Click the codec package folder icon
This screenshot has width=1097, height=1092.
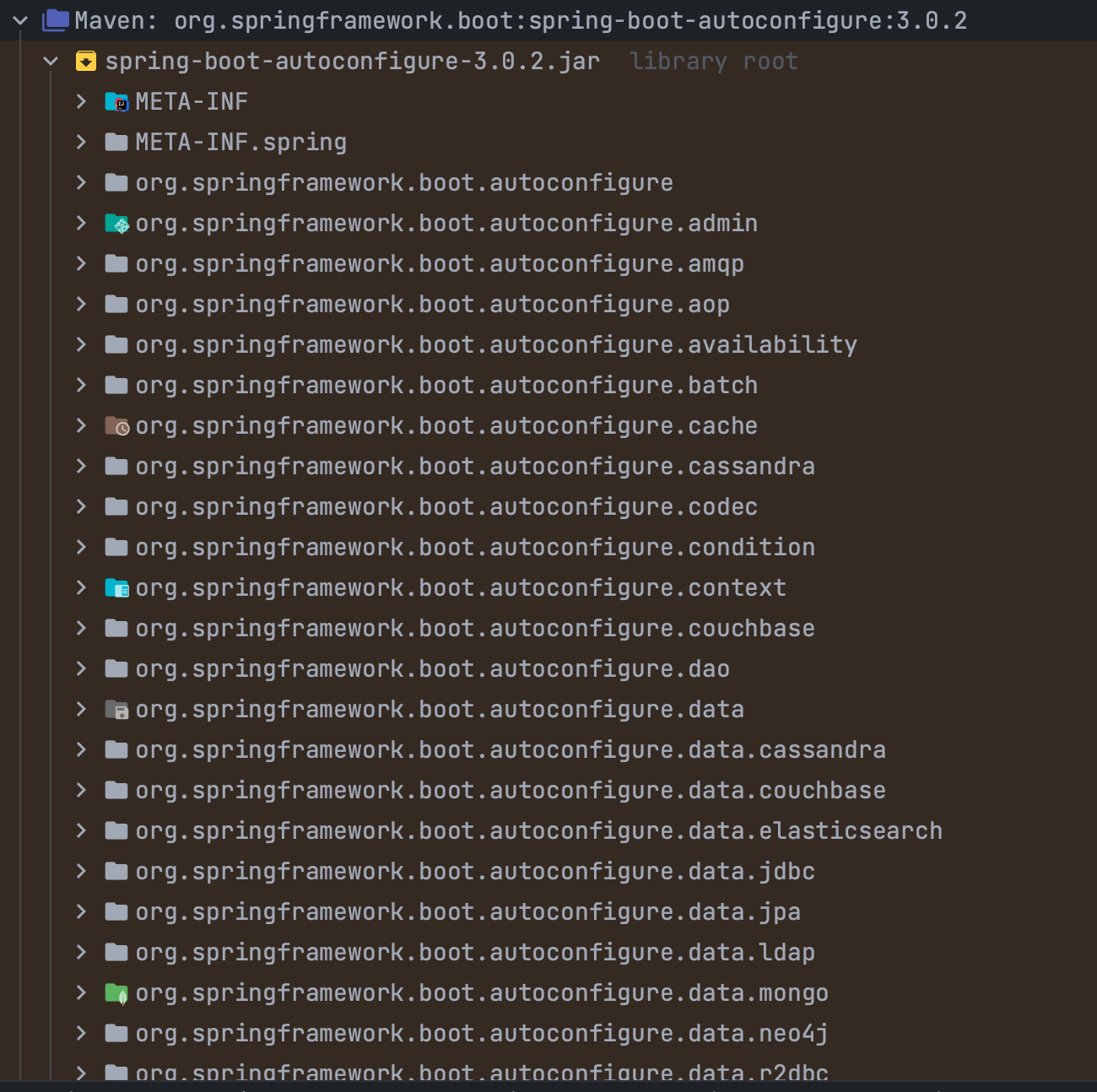tap(116, 506)
